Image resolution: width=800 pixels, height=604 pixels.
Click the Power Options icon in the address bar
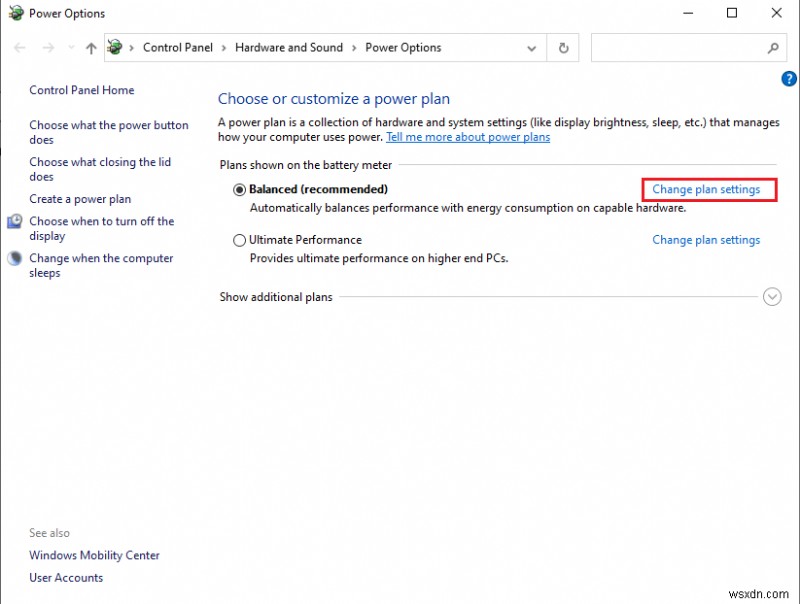[x=114, y=47]
